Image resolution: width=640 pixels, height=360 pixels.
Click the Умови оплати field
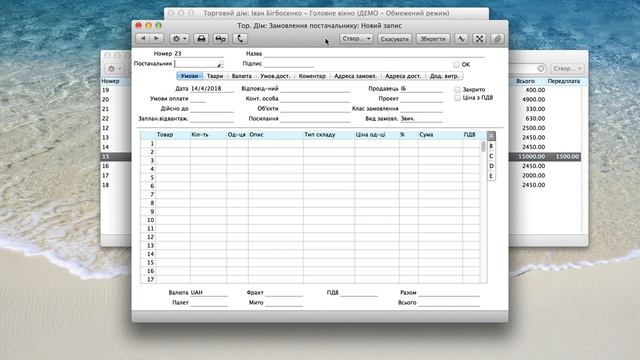click(x=198, y=99)
